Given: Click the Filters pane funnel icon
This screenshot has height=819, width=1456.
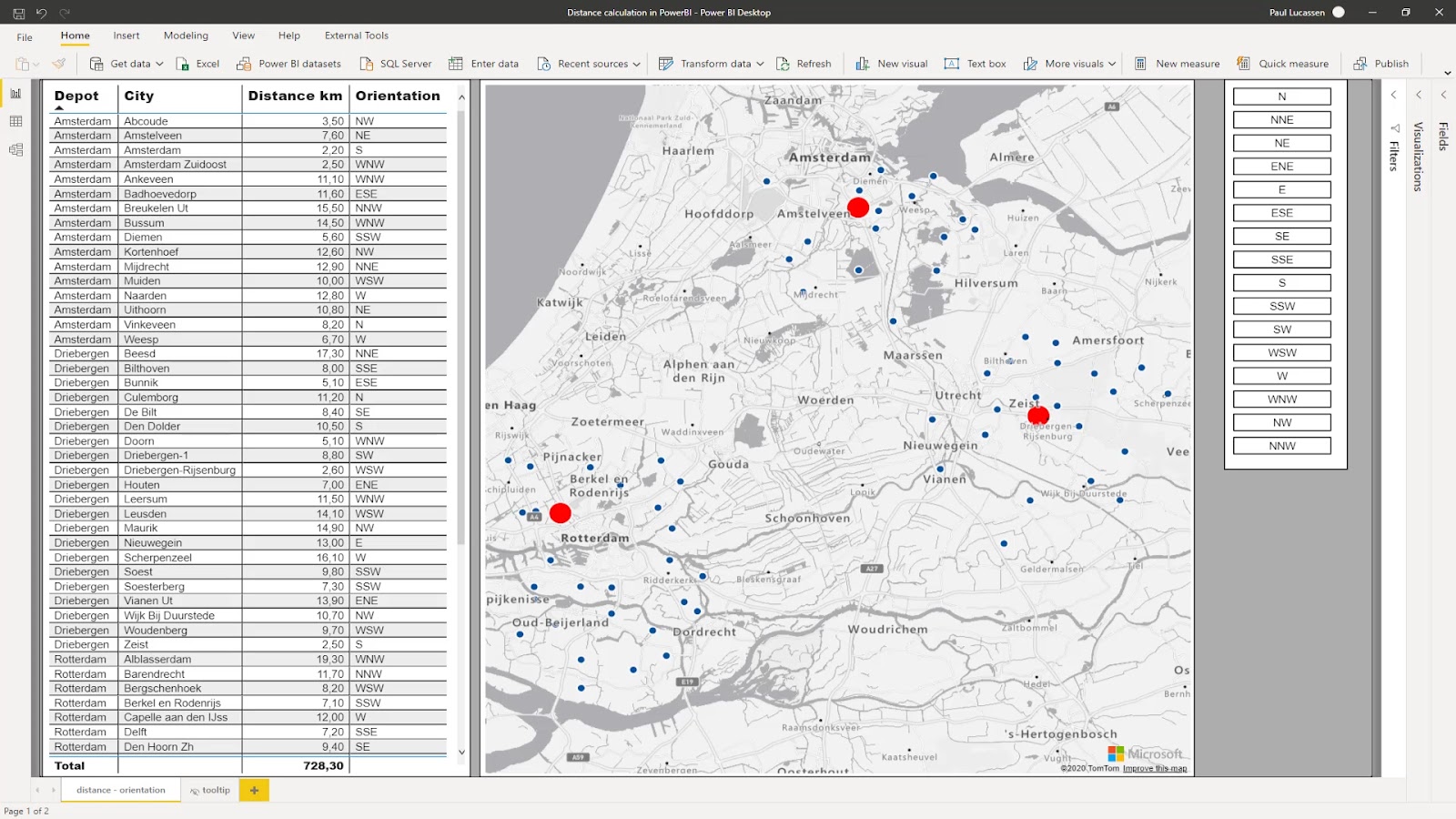Looking at the screenshot, I should coord(1395,128).
